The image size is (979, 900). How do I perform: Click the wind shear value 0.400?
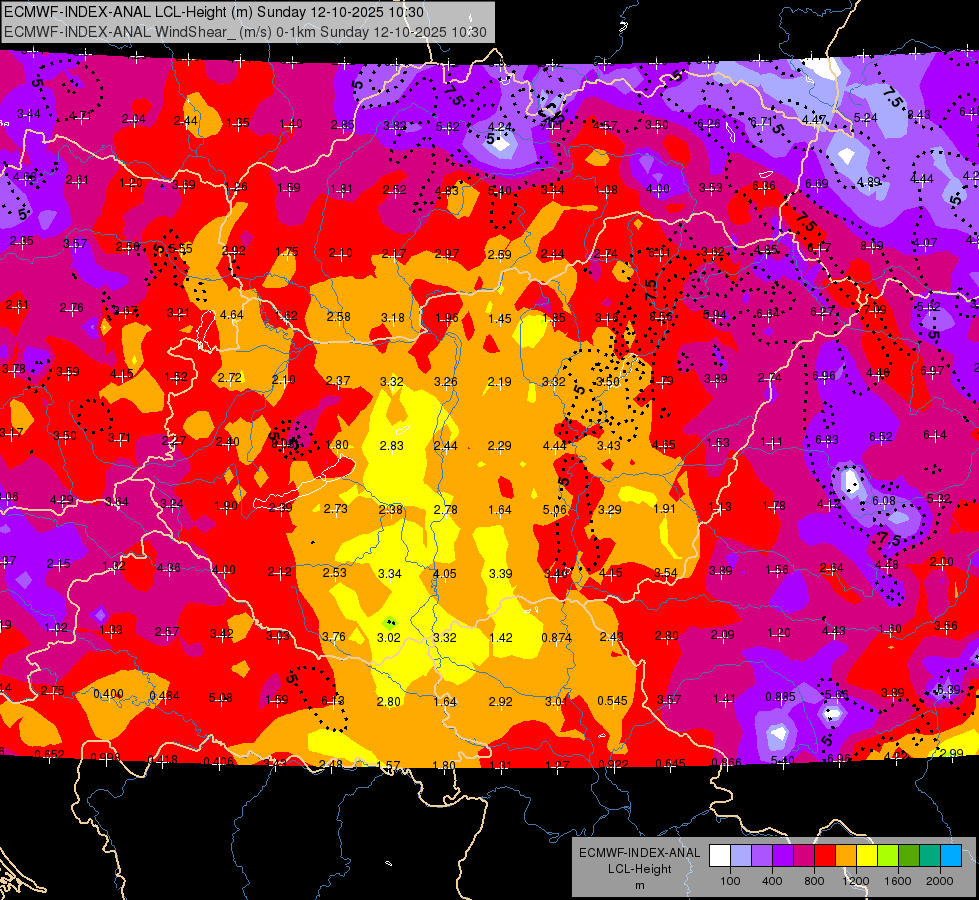coord(109,694)
